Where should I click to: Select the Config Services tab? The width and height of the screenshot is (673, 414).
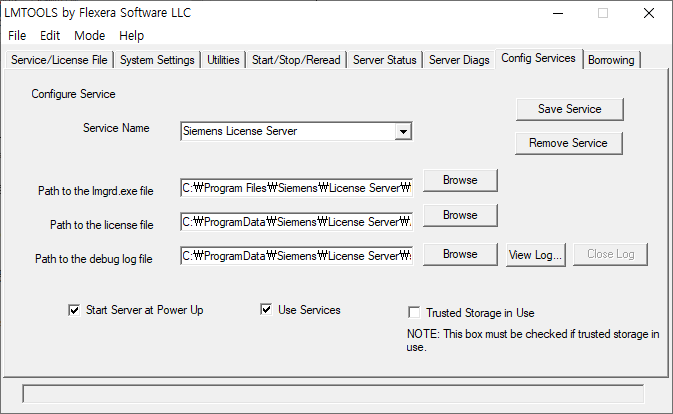point(539,58)
